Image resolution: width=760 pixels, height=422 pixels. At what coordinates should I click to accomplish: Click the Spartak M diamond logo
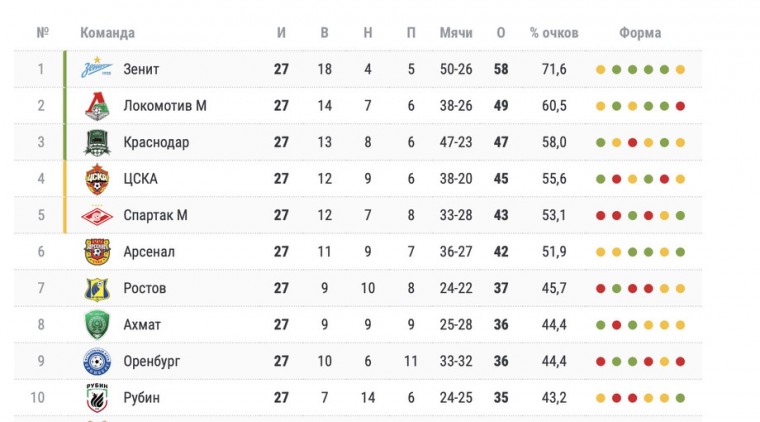tap(97, 216)
